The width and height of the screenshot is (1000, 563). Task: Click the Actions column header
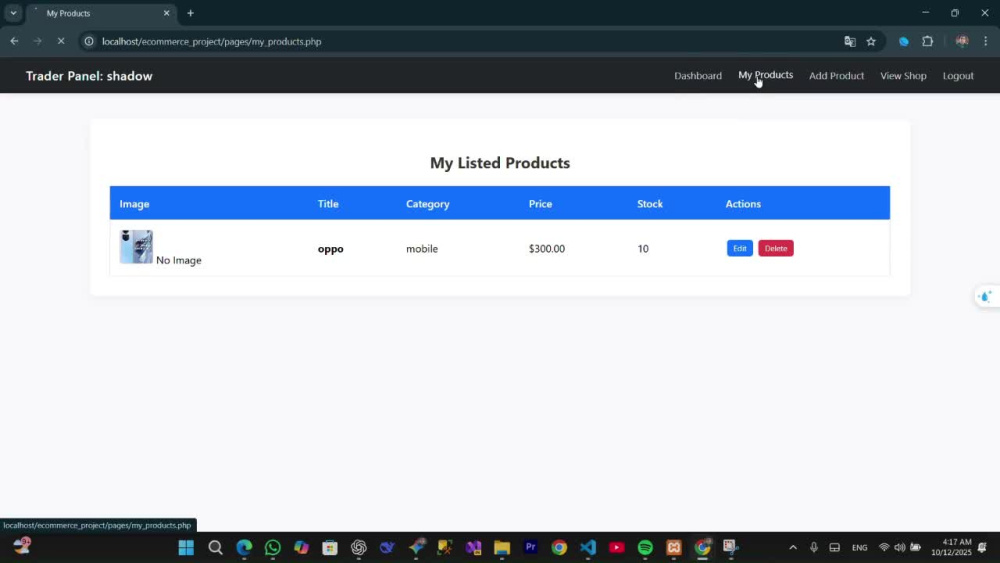click(x=743, y=204)
